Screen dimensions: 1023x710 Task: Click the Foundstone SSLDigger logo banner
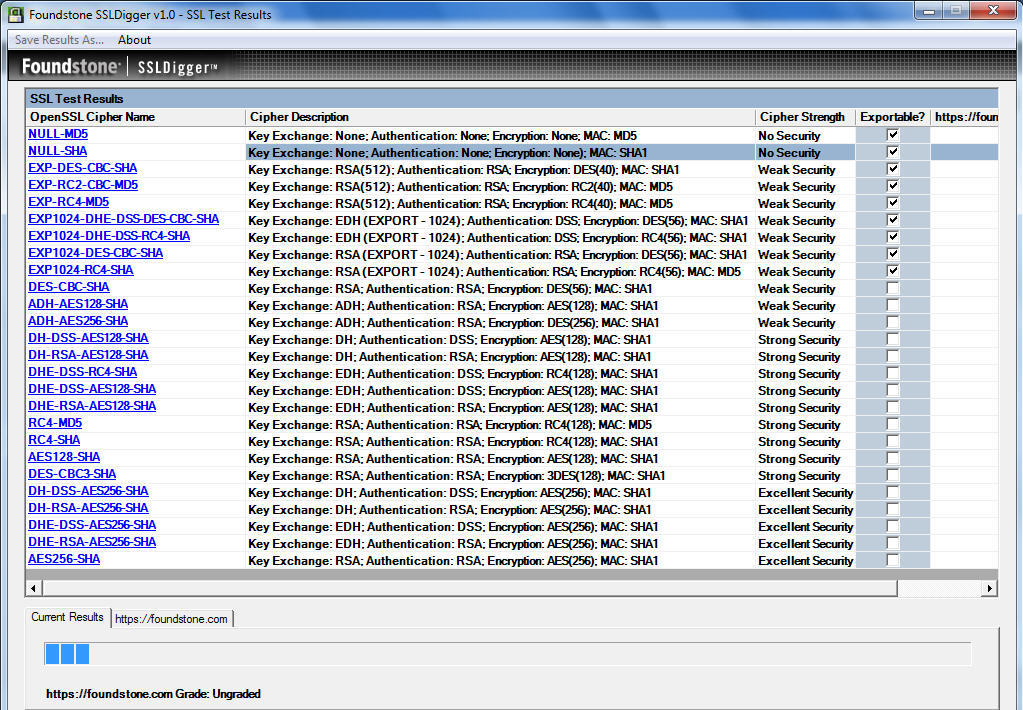pyautogui.click(x=120, y=67)
